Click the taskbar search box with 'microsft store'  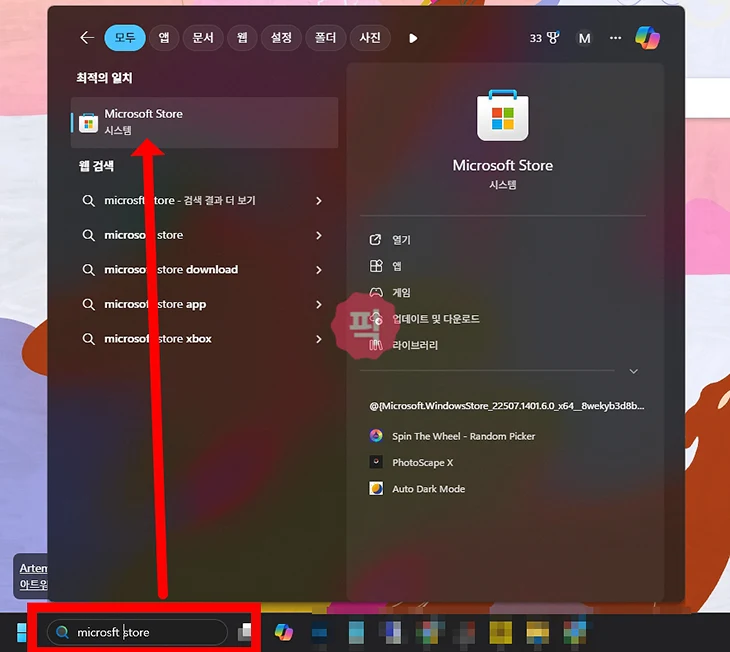tap(137, 632)
